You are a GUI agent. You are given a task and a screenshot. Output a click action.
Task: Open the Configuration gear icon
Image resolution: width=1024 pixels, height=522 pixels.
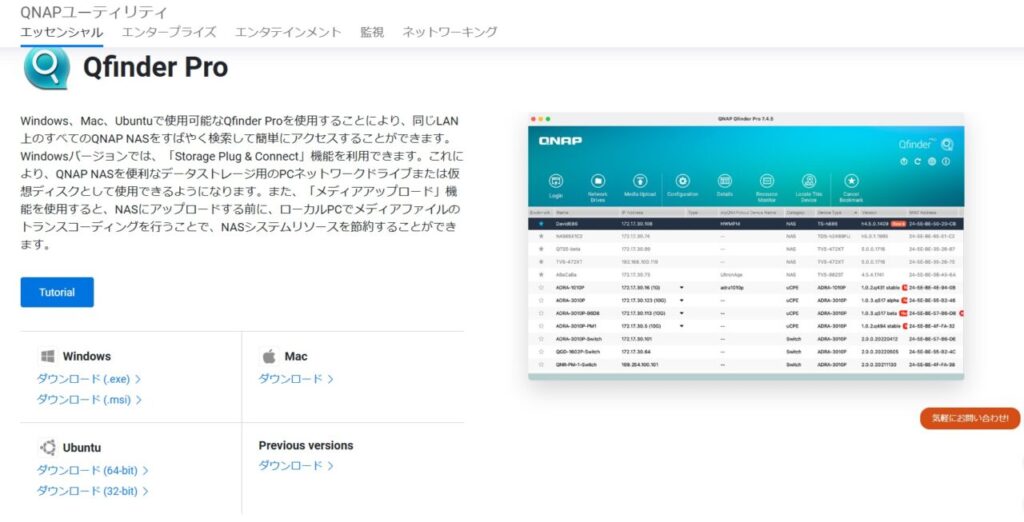(682, 181)
